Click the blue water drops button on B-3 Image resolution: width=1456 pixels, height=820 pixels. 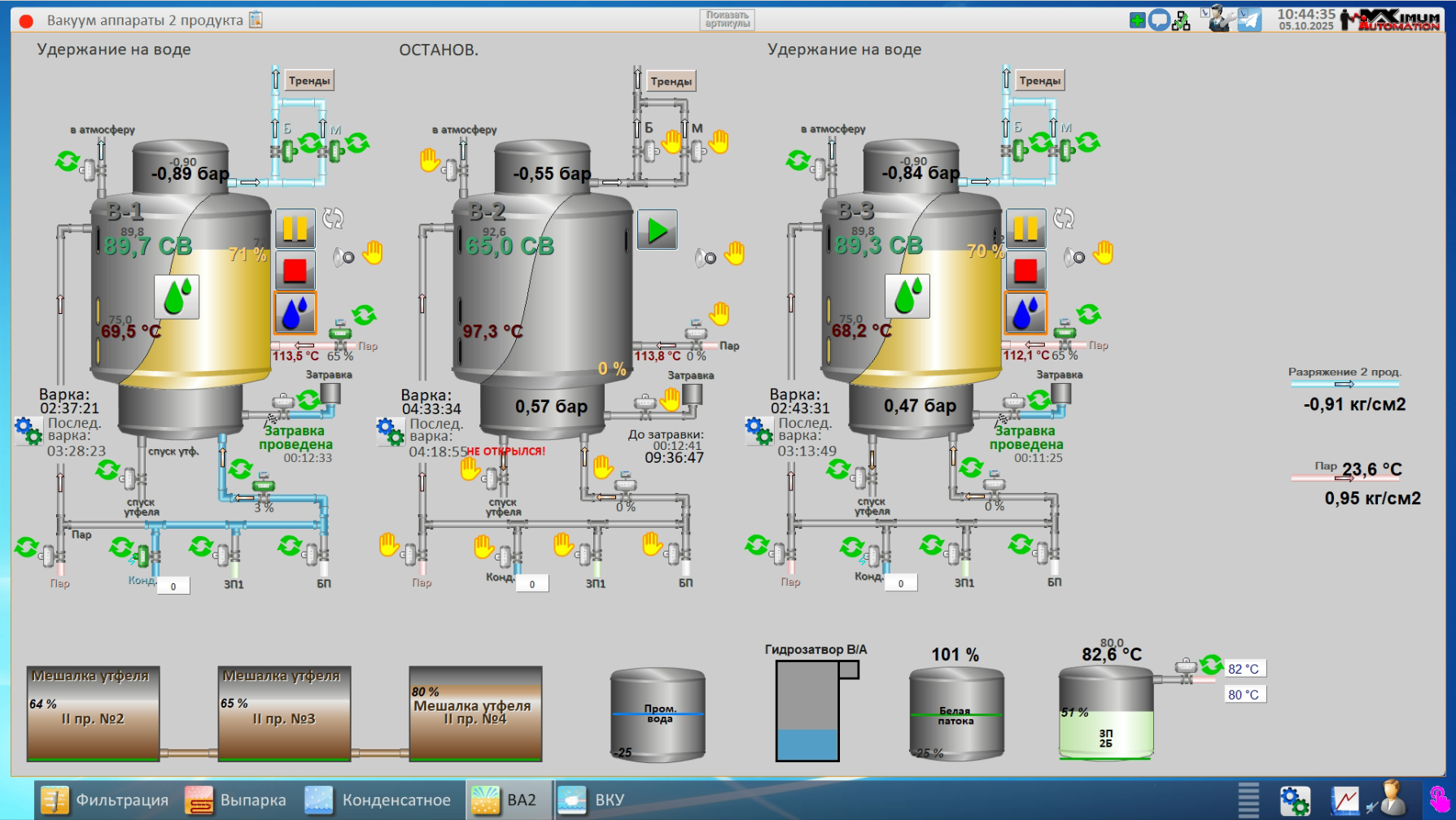(x=1025, y=312)
